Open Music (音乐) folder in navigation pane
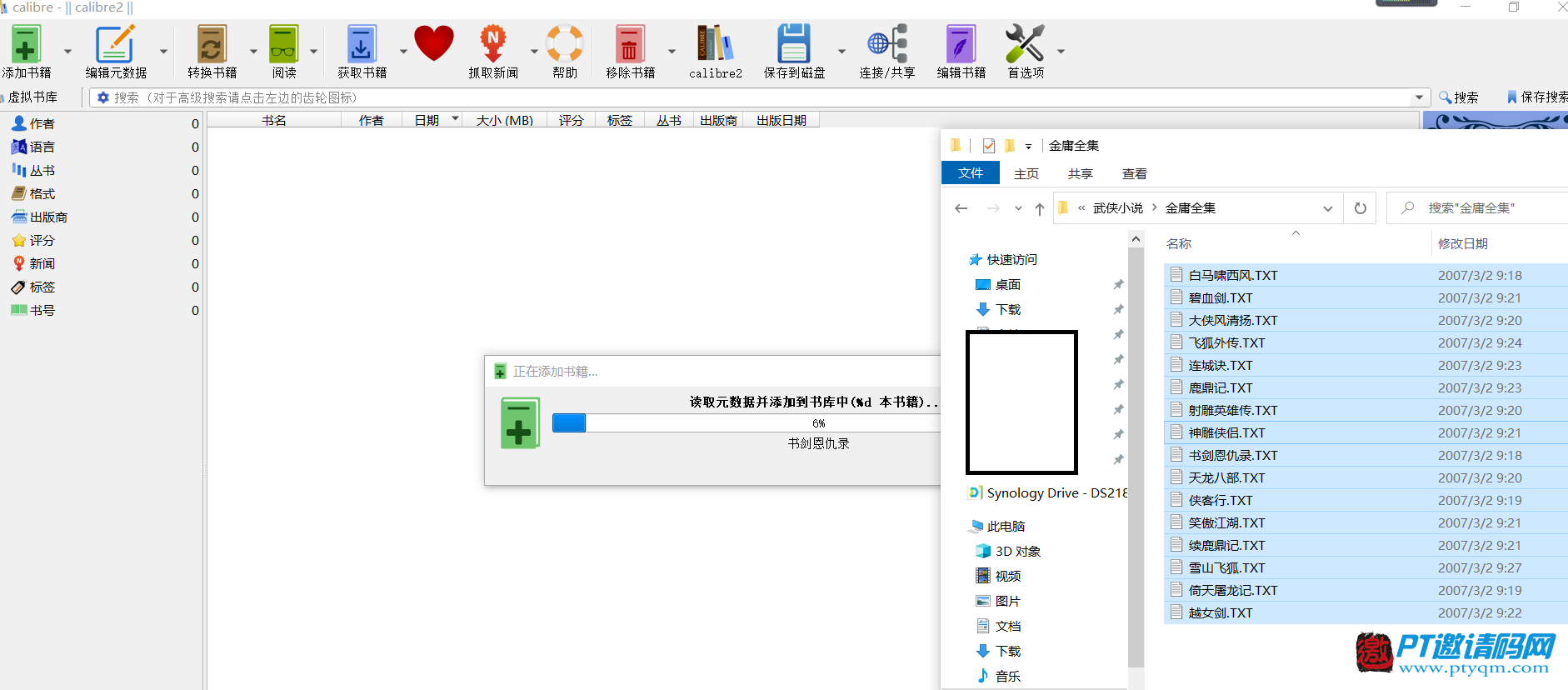 pyautogui.click(x=998, y=676)
